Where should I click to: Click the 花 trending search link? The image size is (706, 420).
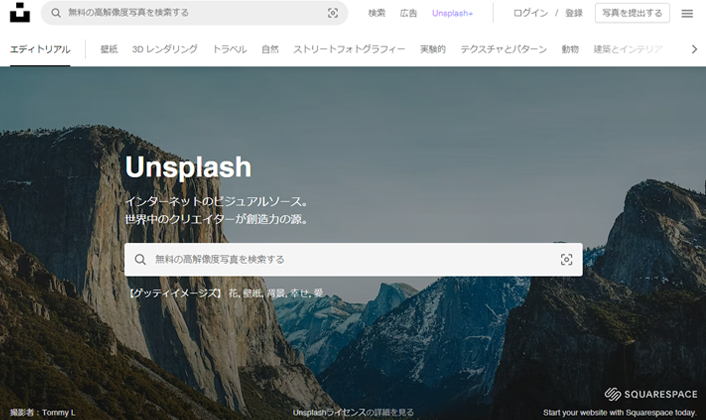(233, 293)
